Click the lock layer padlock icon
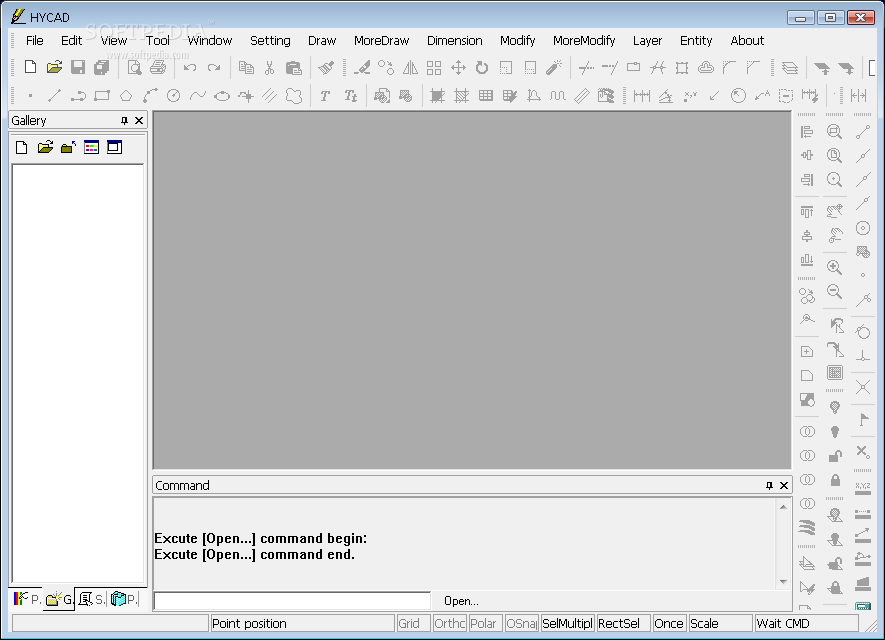This screenshot has height=640, width=885. tap(835, 480)
